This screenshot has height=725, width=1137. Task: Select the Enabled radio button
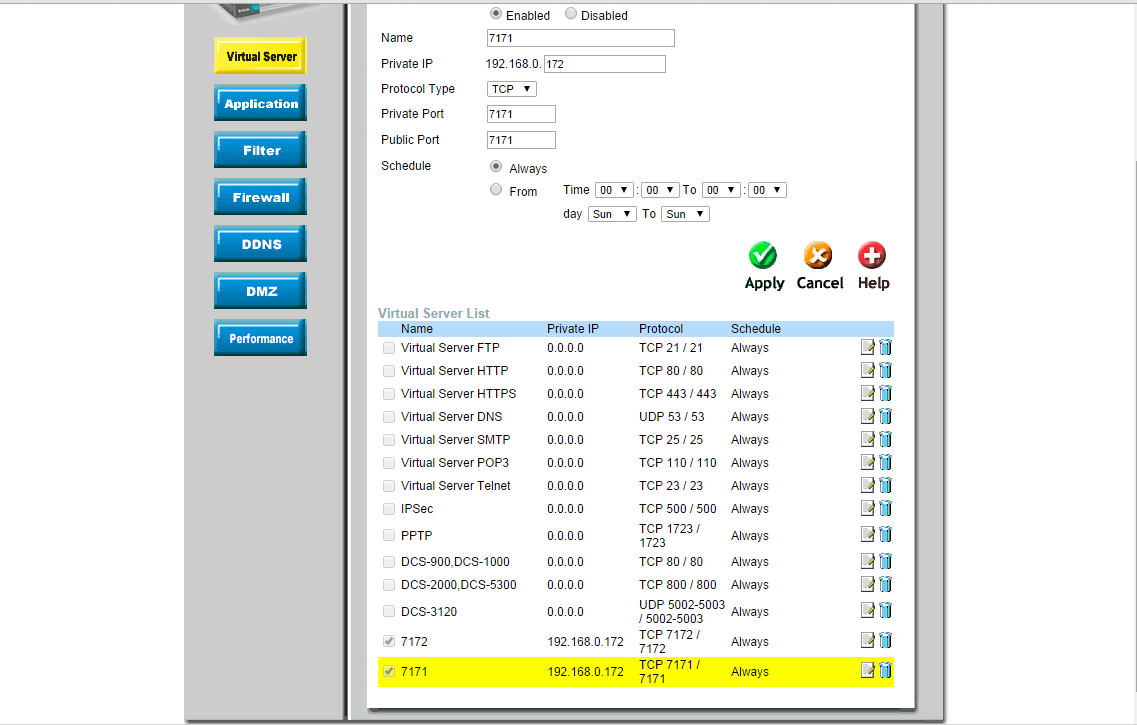[496, 14]
